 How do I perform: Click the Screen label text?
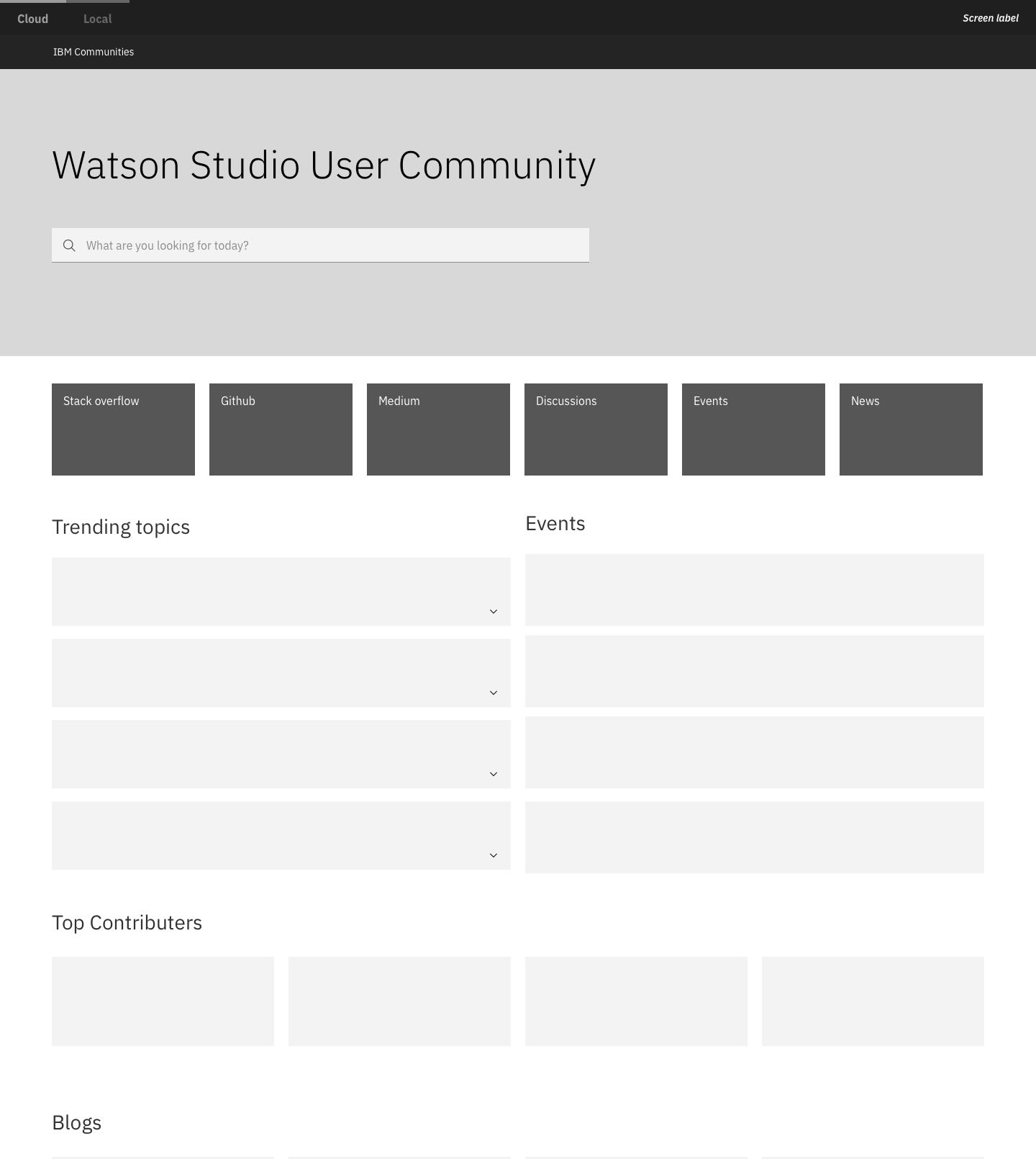[x=990, y=18]
